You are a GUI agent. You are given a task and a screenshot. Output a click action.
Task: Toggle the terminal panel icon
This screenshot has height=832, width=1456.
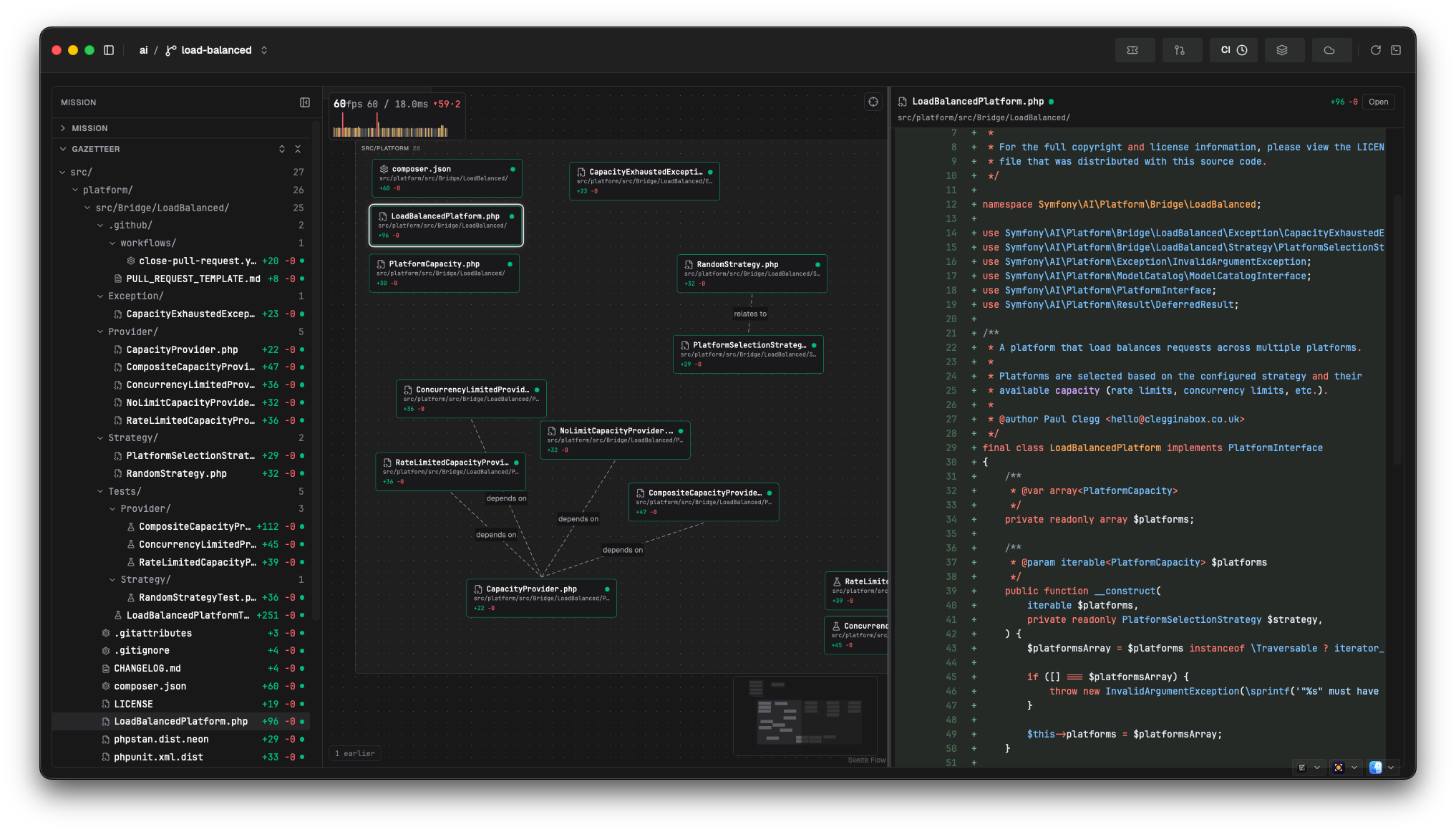1396,50
